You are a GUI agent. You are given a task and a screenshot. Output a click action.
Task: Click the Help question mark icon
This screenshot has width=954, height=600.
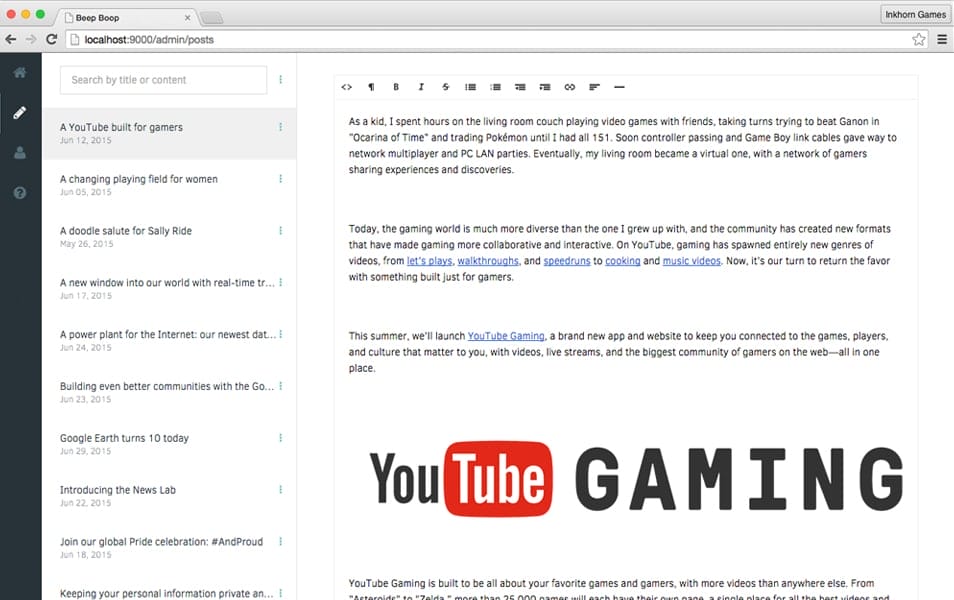tap(20, 193)
